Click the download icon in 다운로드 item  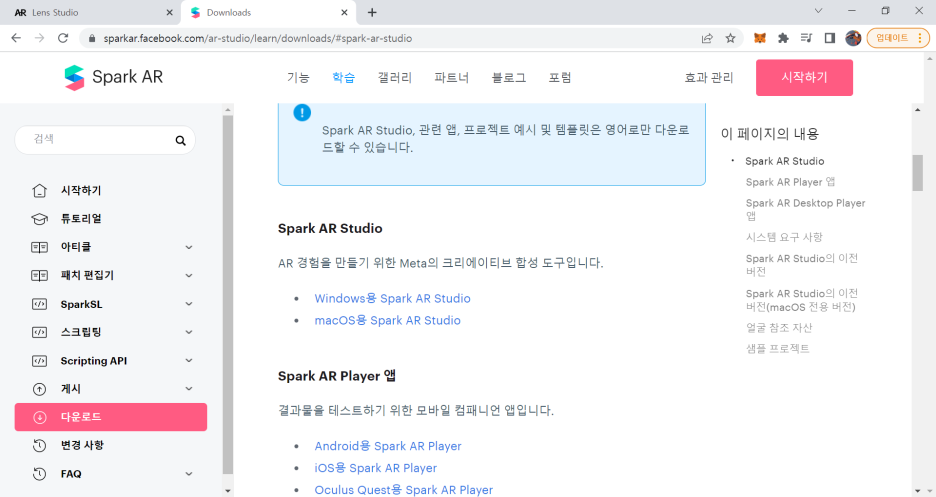(x=39, y=417)
